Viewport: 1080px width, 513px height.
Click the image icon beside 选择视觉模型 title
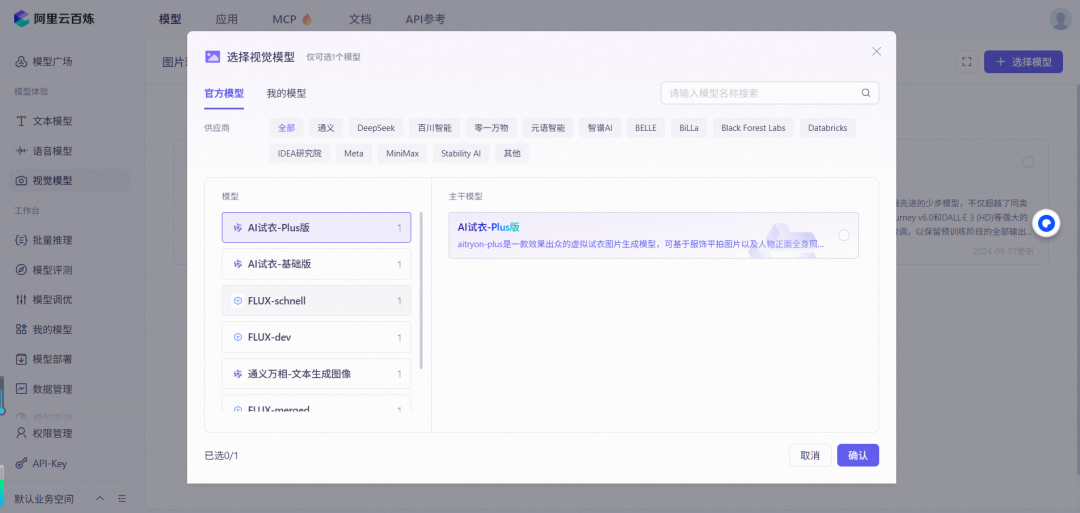(212, 56)
